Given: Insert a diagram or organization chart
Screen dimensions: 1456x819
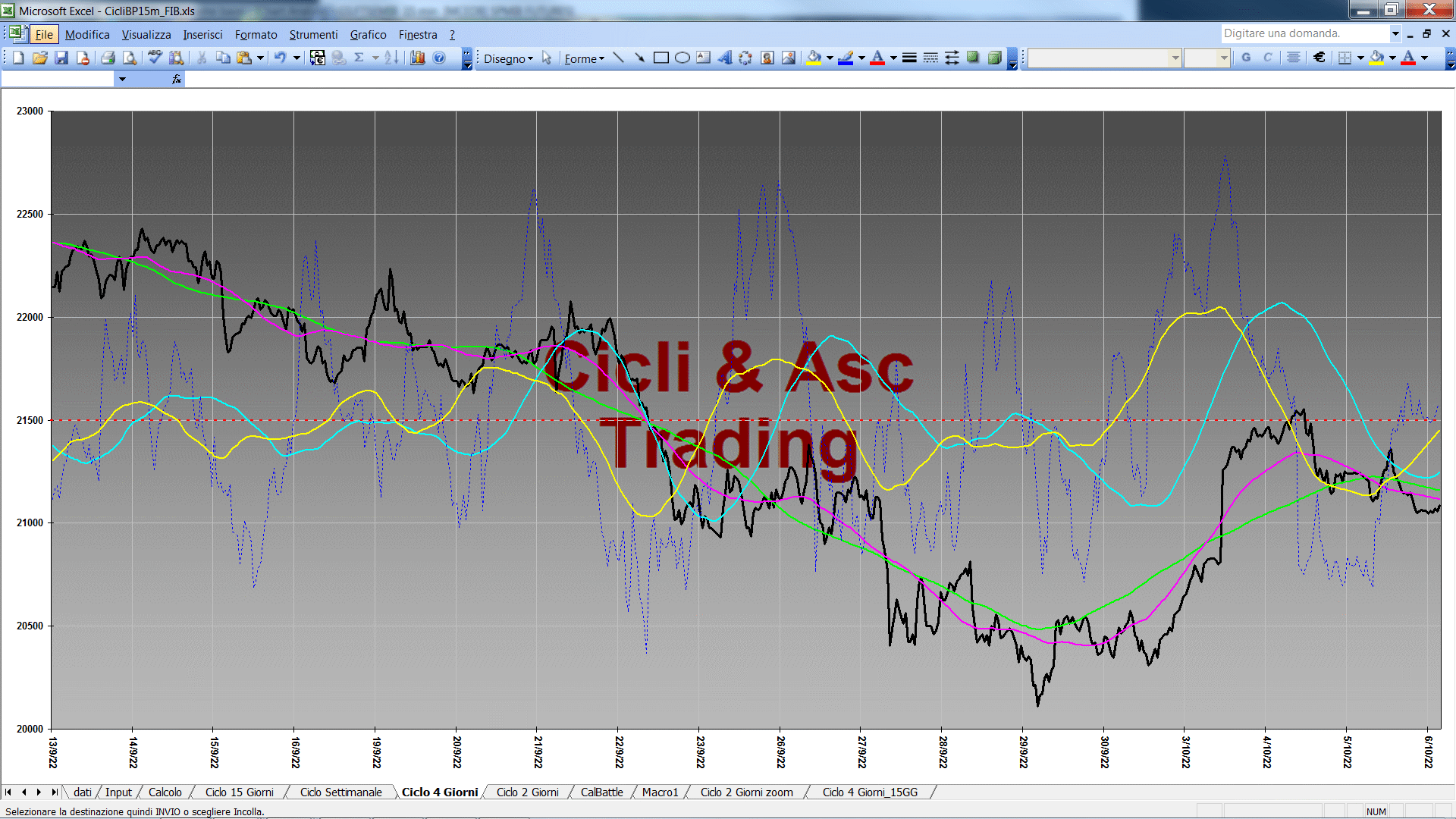Looking at the screenshot, I should tap(746, 58).
